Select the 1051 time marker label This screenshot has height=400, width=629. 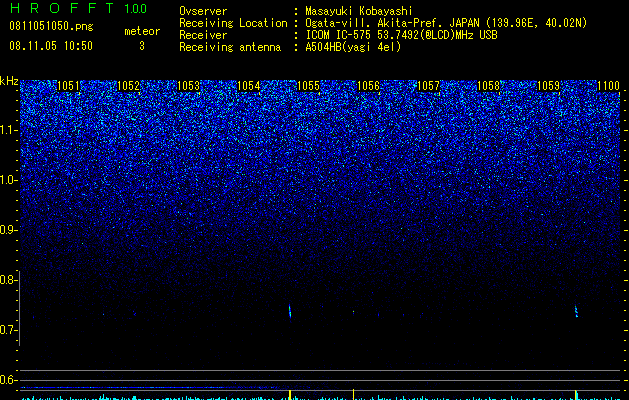click(x=68, y=86)
